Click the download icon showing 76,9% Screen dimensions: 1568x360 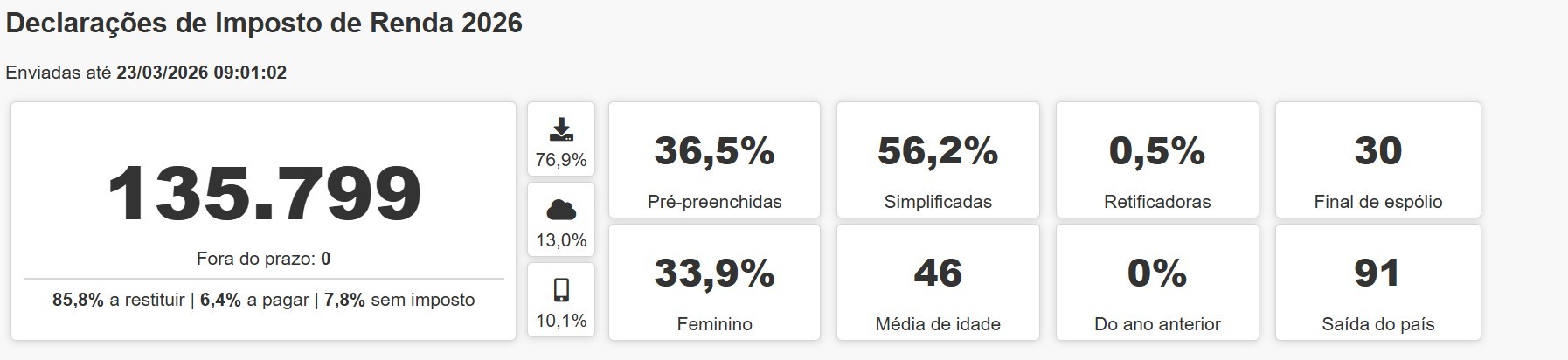pyautogui.click(x=561, y=129)
